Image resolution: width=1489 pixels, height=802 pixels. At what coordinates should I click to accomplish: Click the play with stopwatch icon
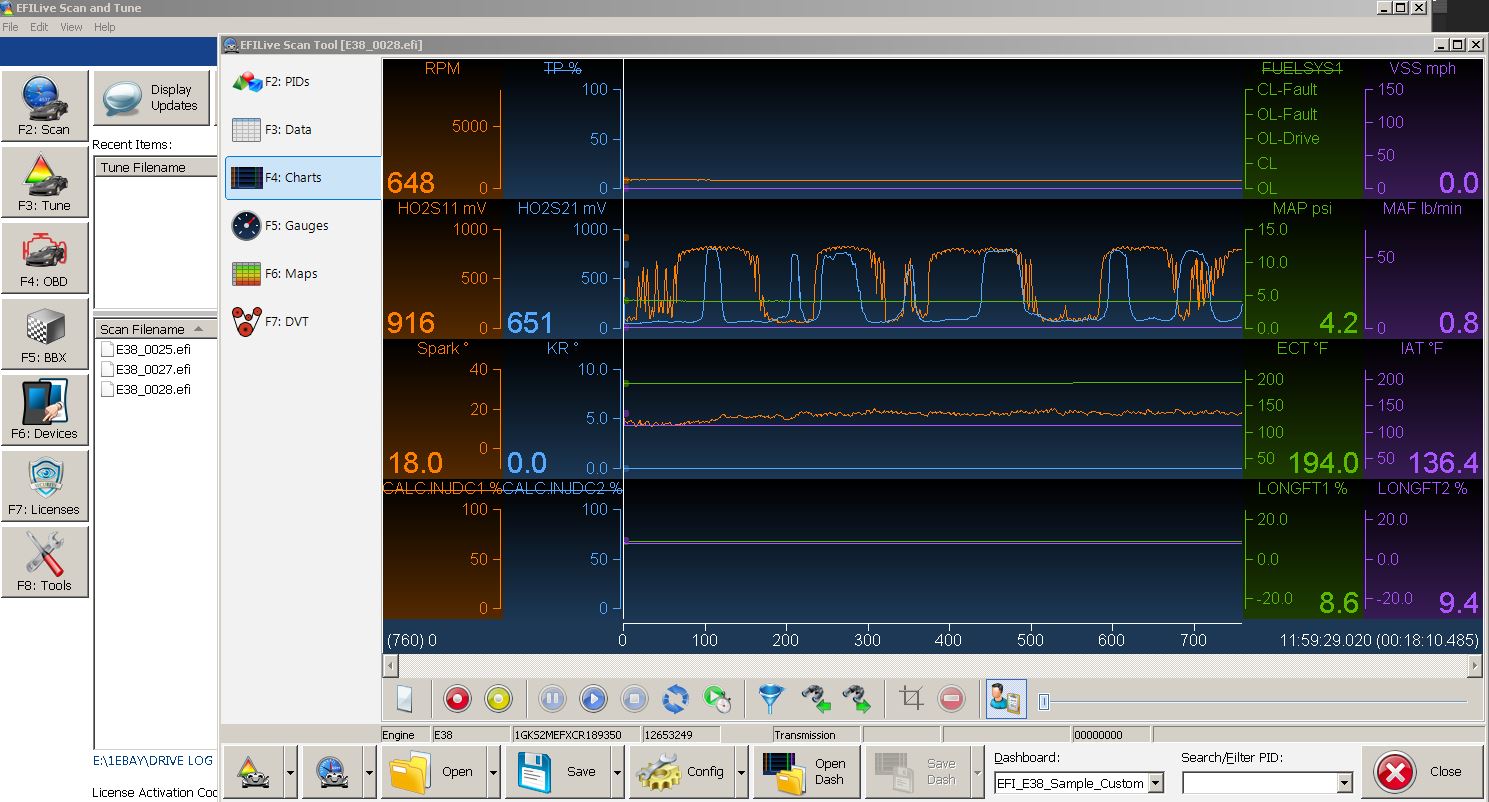click(717, 699)
